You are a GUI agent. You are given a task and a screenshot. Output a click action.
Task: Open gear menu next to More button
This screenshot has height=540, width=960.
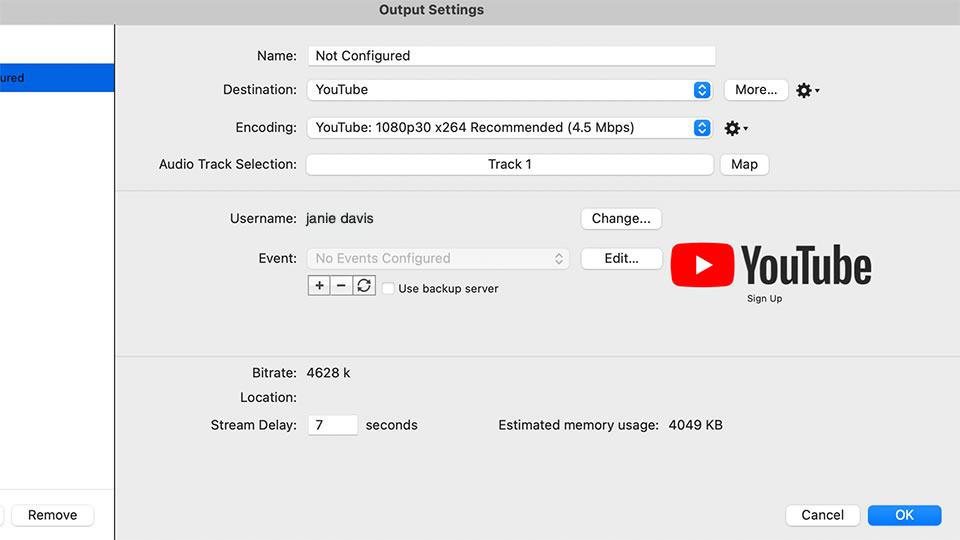point(808,91)
